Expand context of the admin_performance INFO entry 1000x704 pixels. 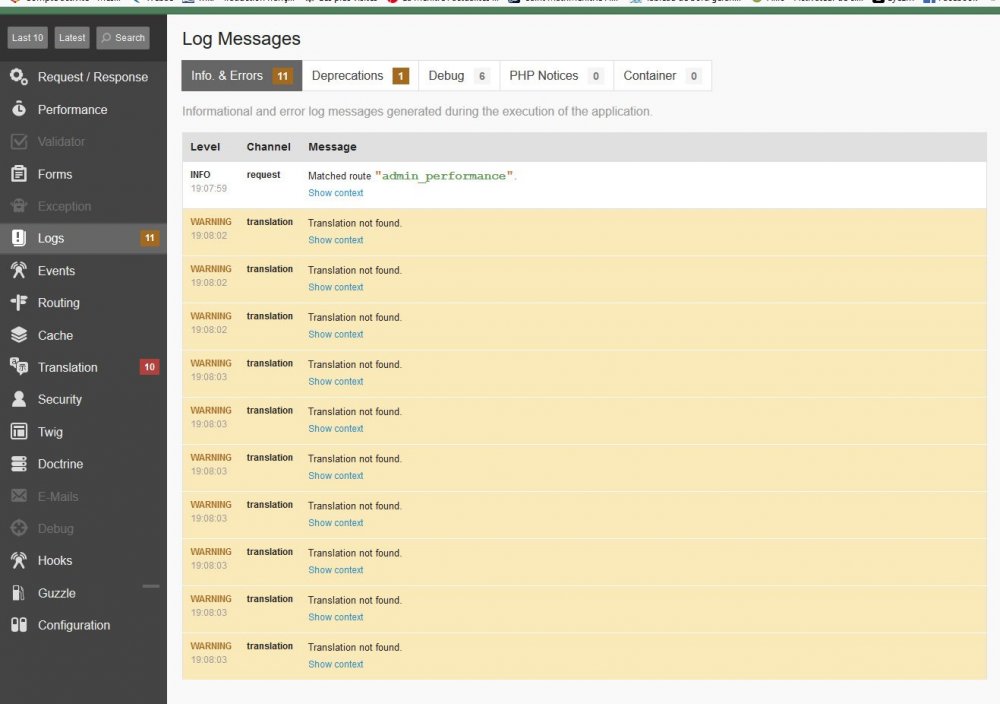point(335,192)
